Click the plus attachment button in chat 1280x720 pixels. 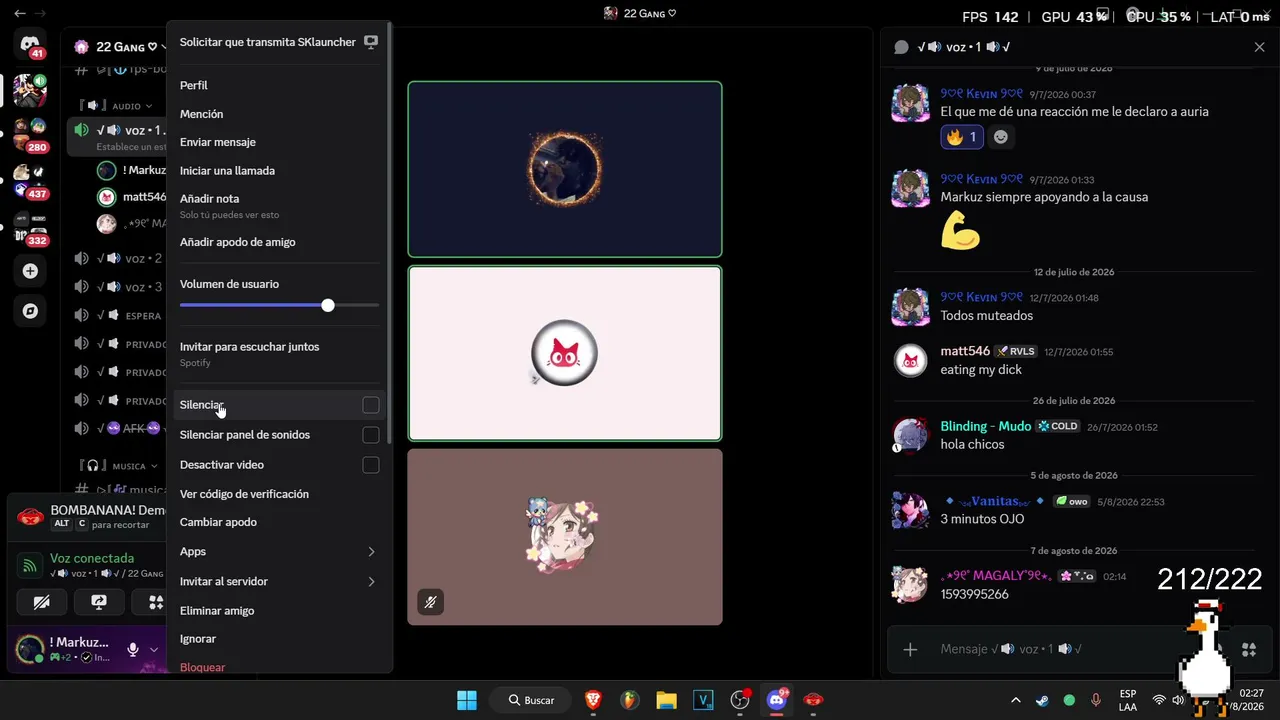(910, 650)
